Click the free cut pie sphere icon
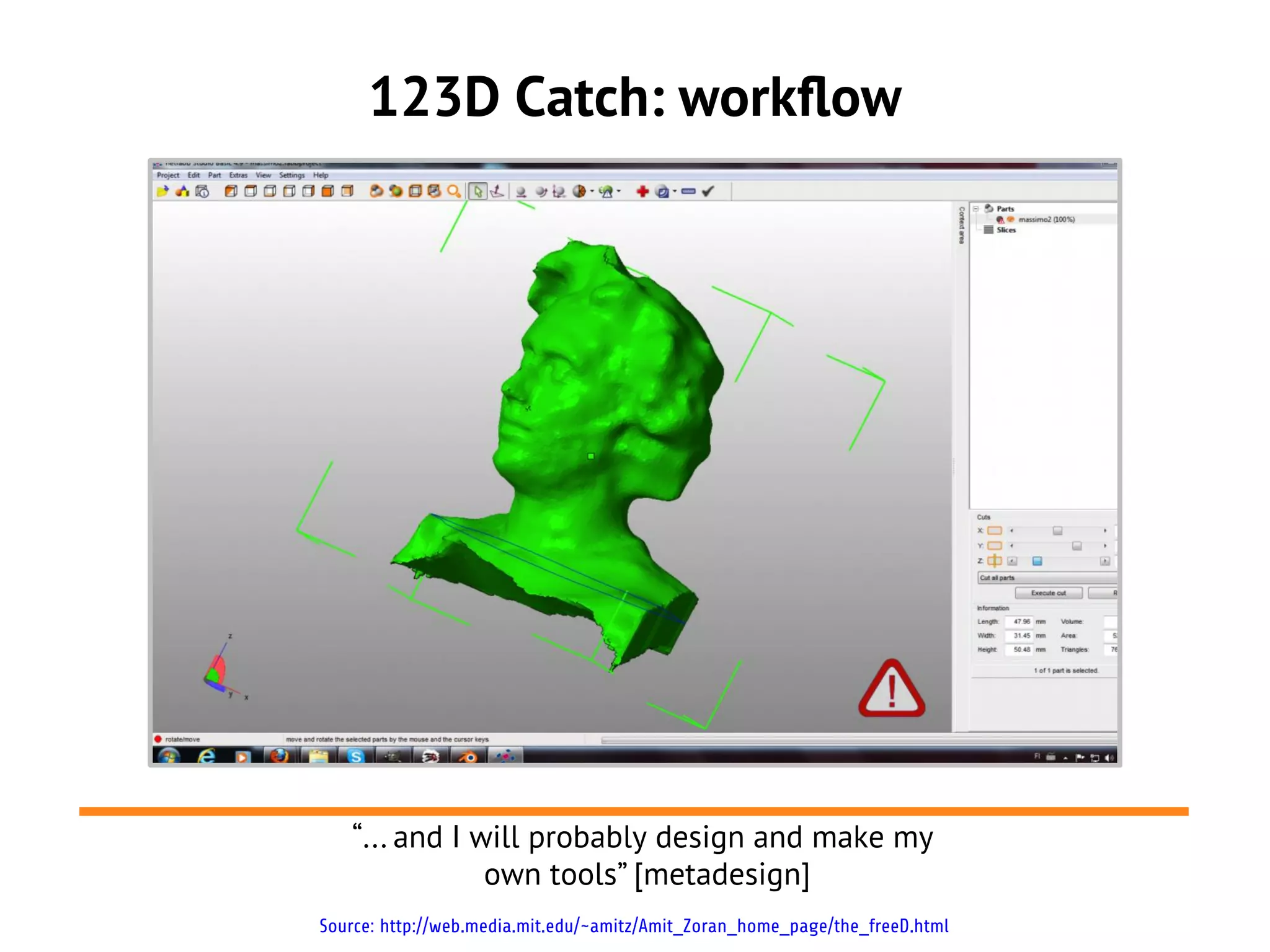Screen dimensions: 1270x952 (579, 192)
